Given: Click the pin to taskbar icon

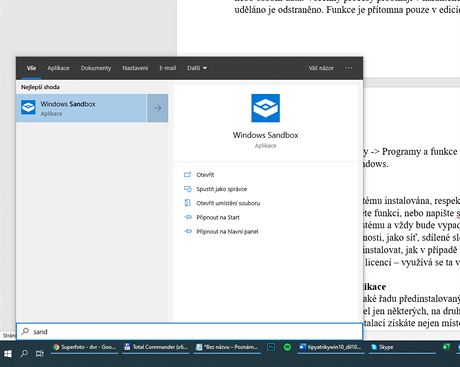Looking at the screenshot, I should [188, 231].
